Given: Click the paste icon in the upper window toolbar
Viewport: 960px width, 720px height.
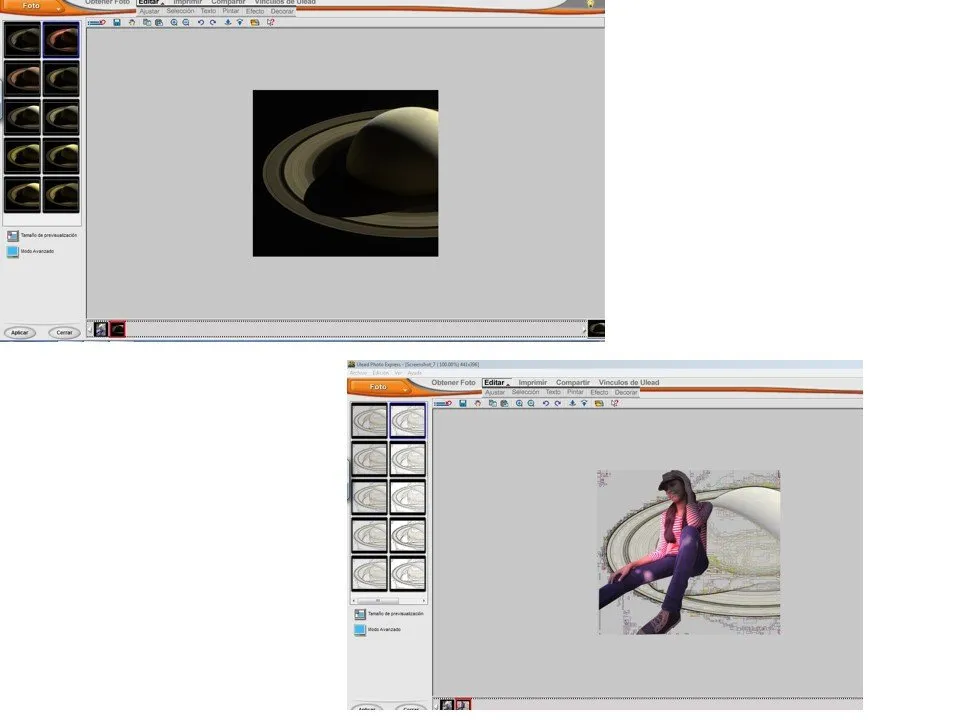Looking at the screenshot, I should pos(159,23).
